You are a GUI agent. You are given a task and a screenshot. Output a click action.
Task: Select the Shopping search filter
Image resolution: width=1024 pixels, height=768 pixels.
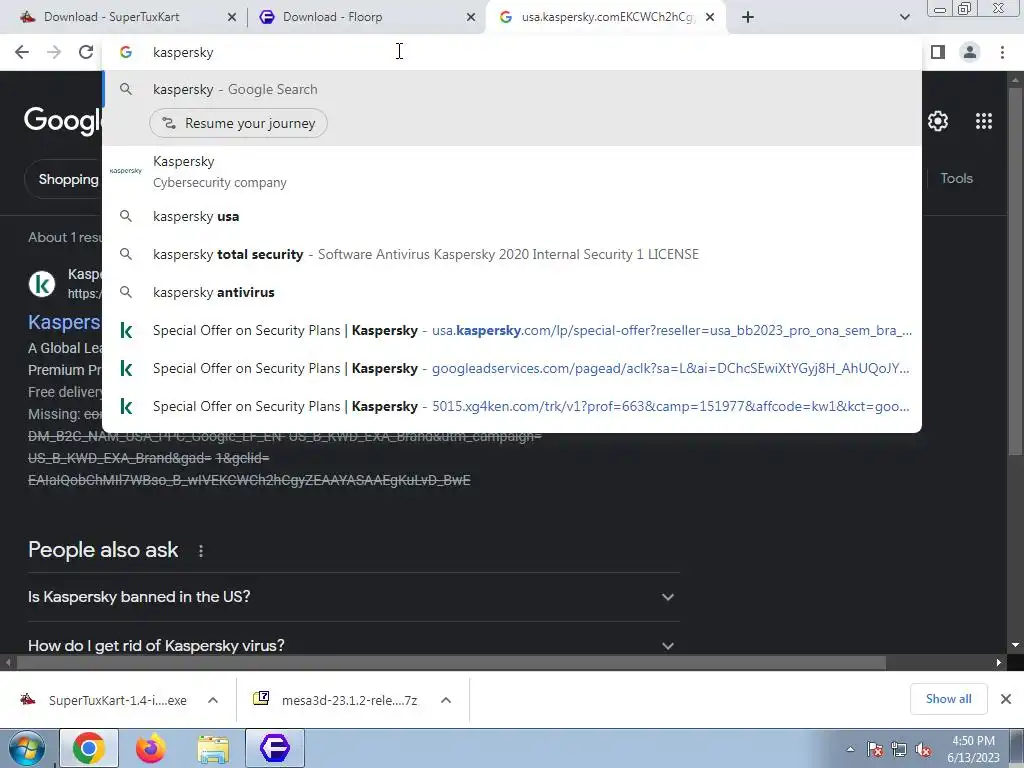(x=68, y=179)
